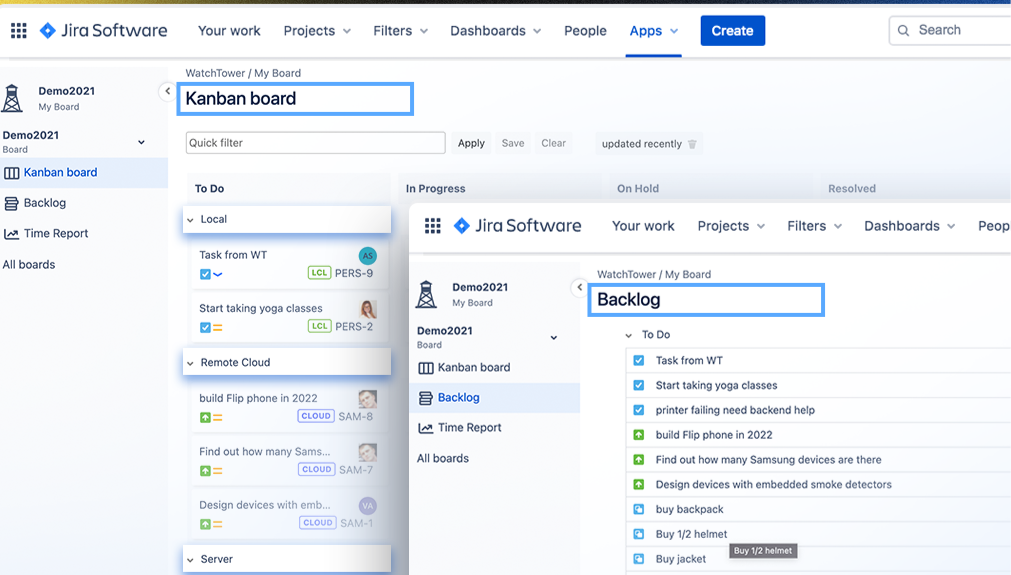Viewport: 1011px width, 575px height.
Task: Click assignee avatar on the SAM-7 card
Action: pos(368,453)
